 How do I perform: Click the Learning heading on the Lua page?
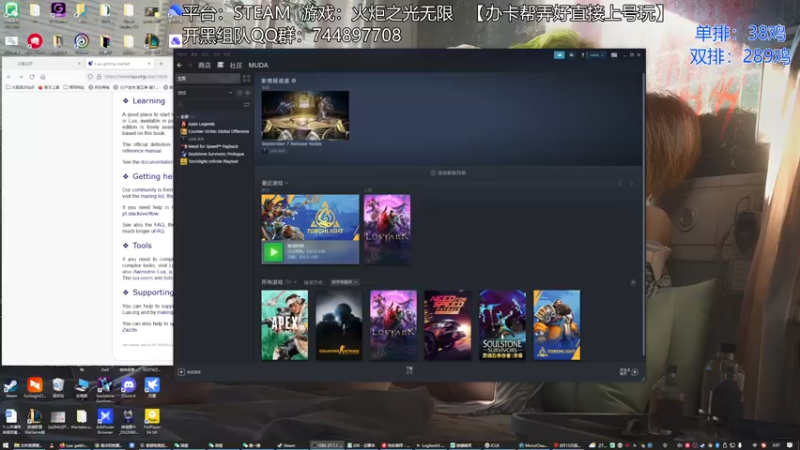click(x=149, y=101)
